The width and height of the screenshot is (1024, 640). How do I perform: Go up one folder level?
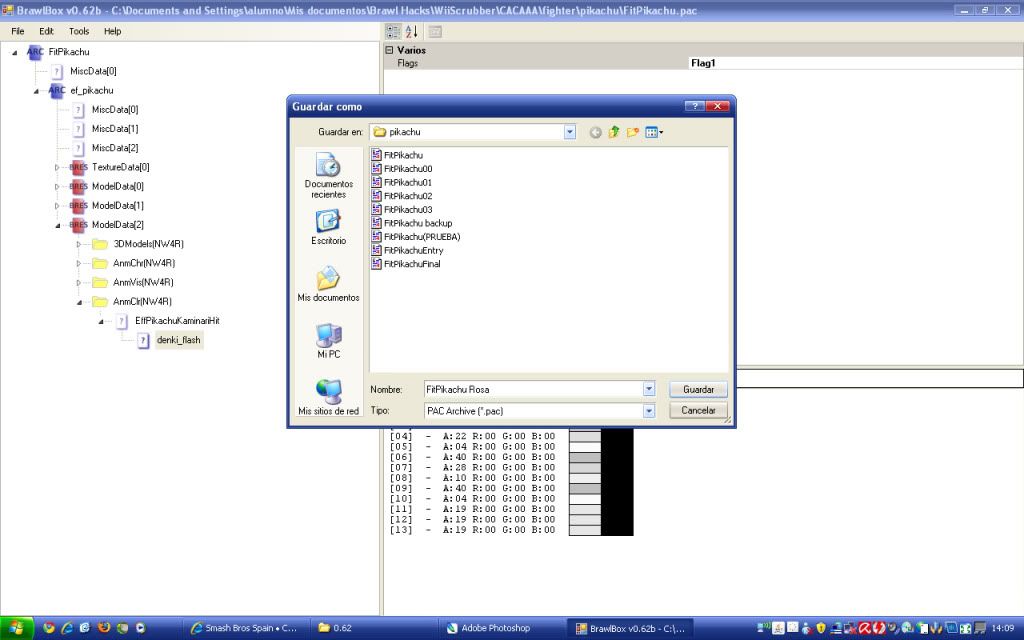coord(614,132)
